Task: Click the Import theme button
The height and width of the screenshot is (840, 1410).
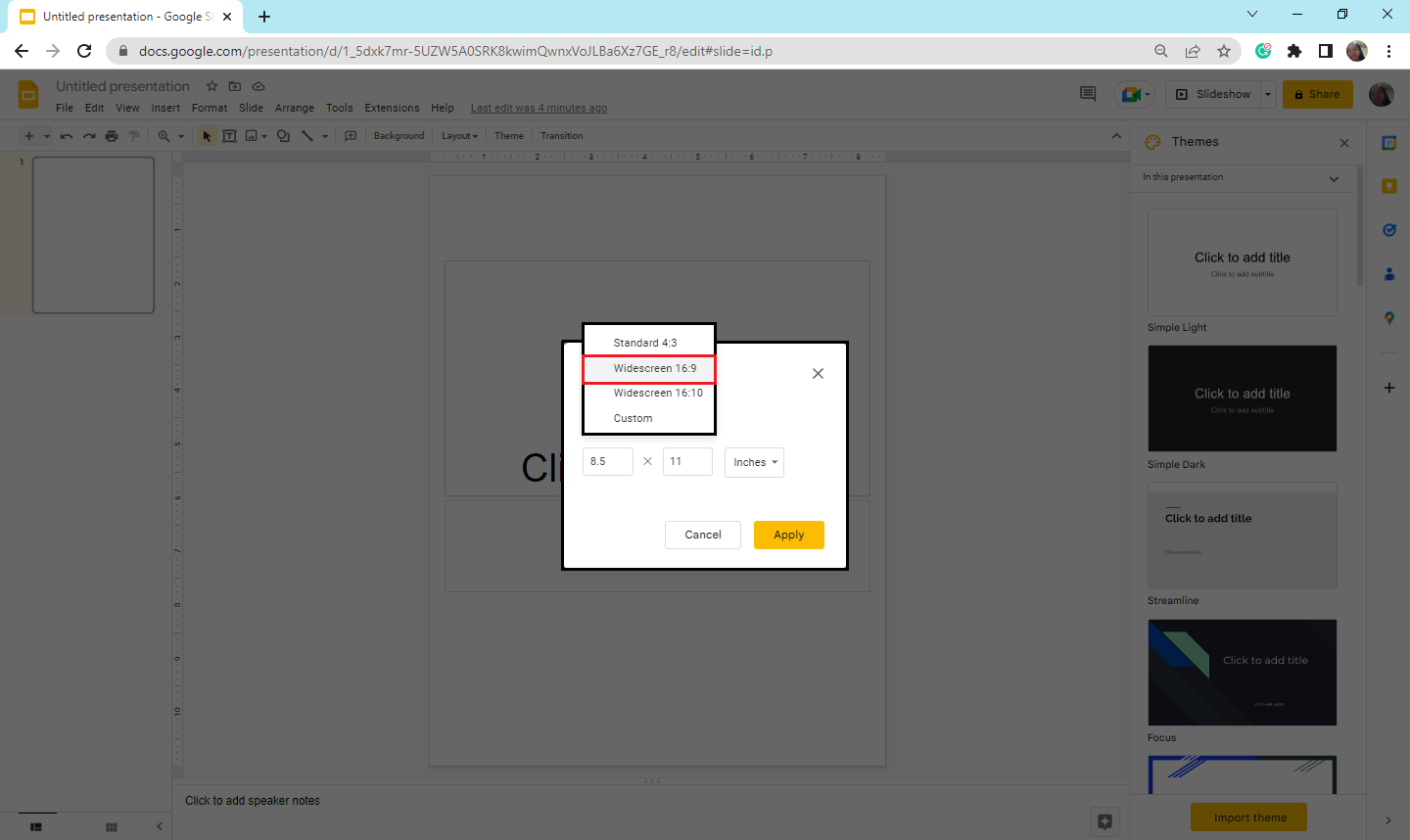Action: 1247,817
